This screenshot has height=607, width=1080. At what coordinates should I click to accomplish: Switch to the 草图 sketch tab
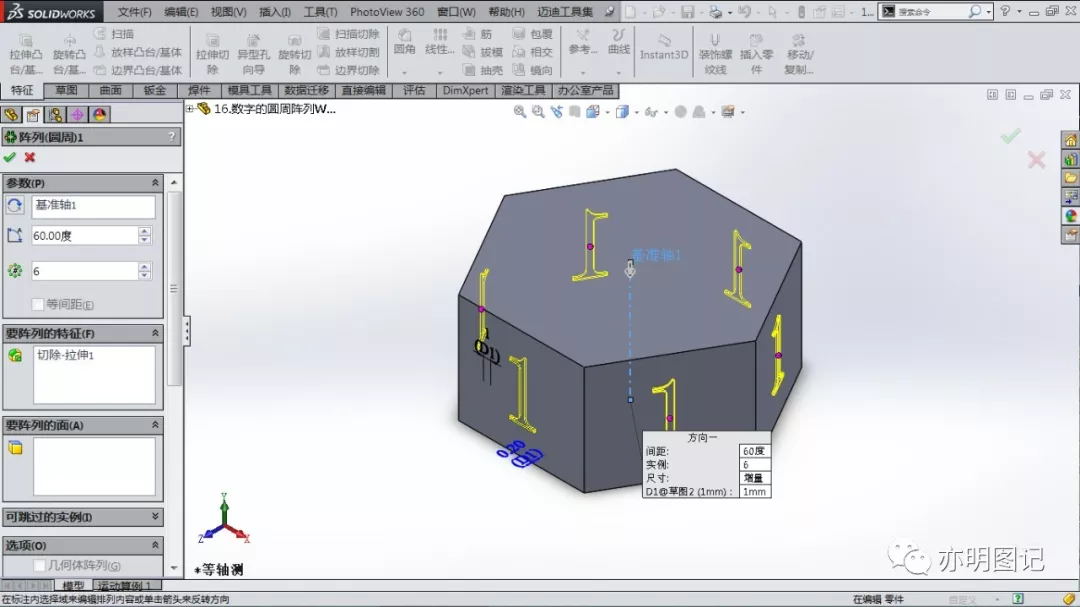[x=66, y=90]
